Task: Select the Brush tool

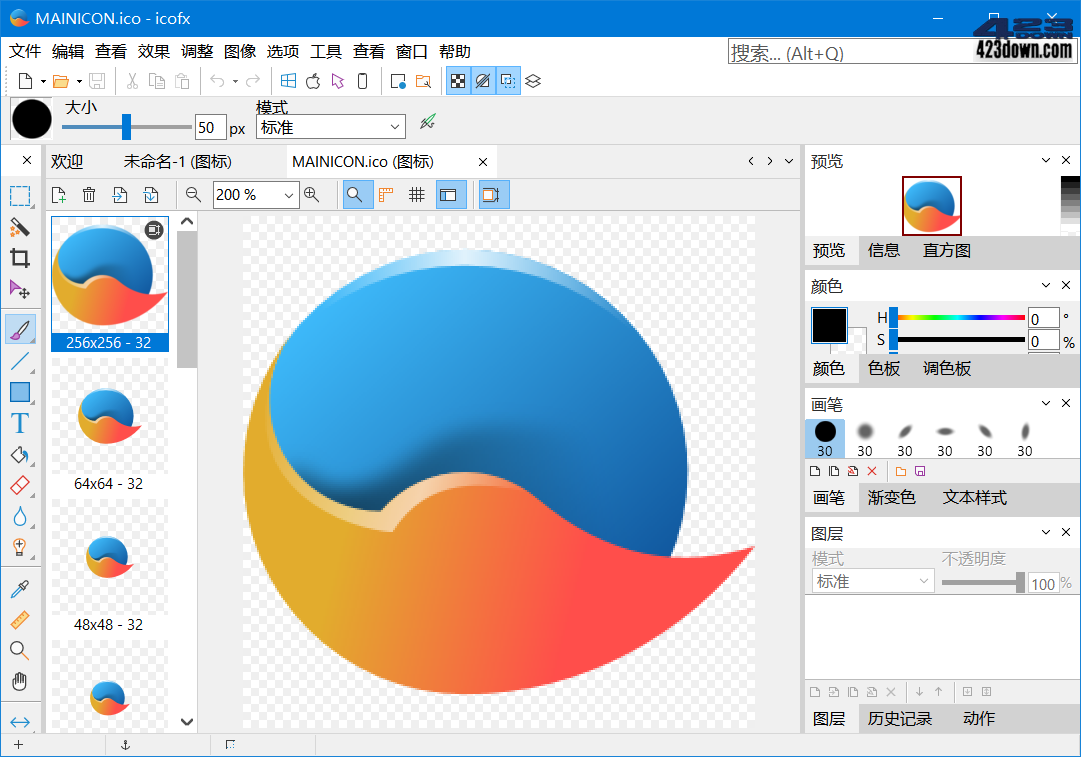Action: (x=20, y=327)
